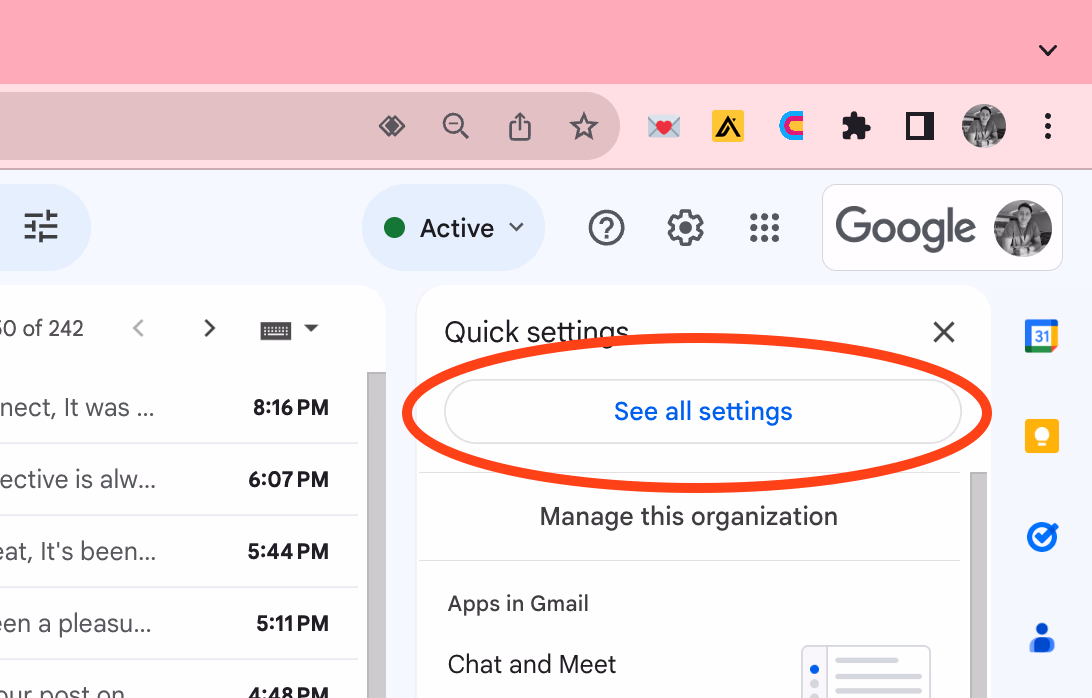Zoom out using the magnifier icon
This screenshot has height=698, width=1092.
(456, 127)
